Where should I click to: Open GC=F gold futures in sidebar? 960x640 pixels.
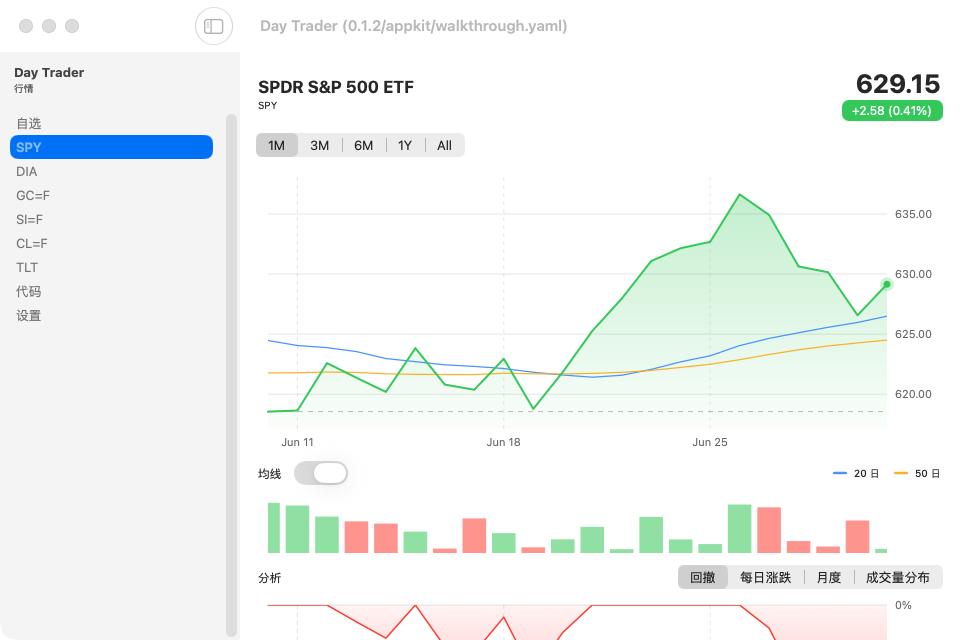pos(111,195)
